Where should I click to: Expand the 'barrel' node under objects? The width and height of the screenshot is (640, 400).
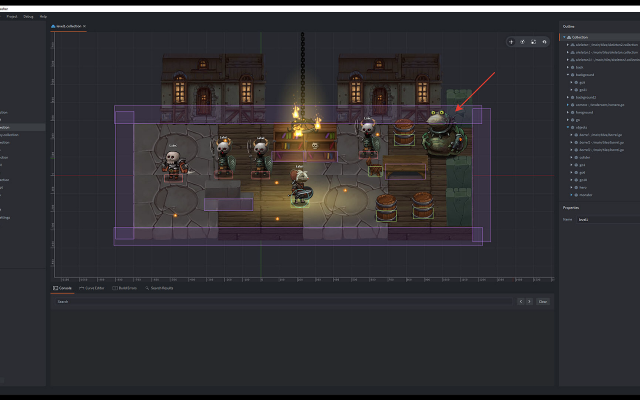571,135
